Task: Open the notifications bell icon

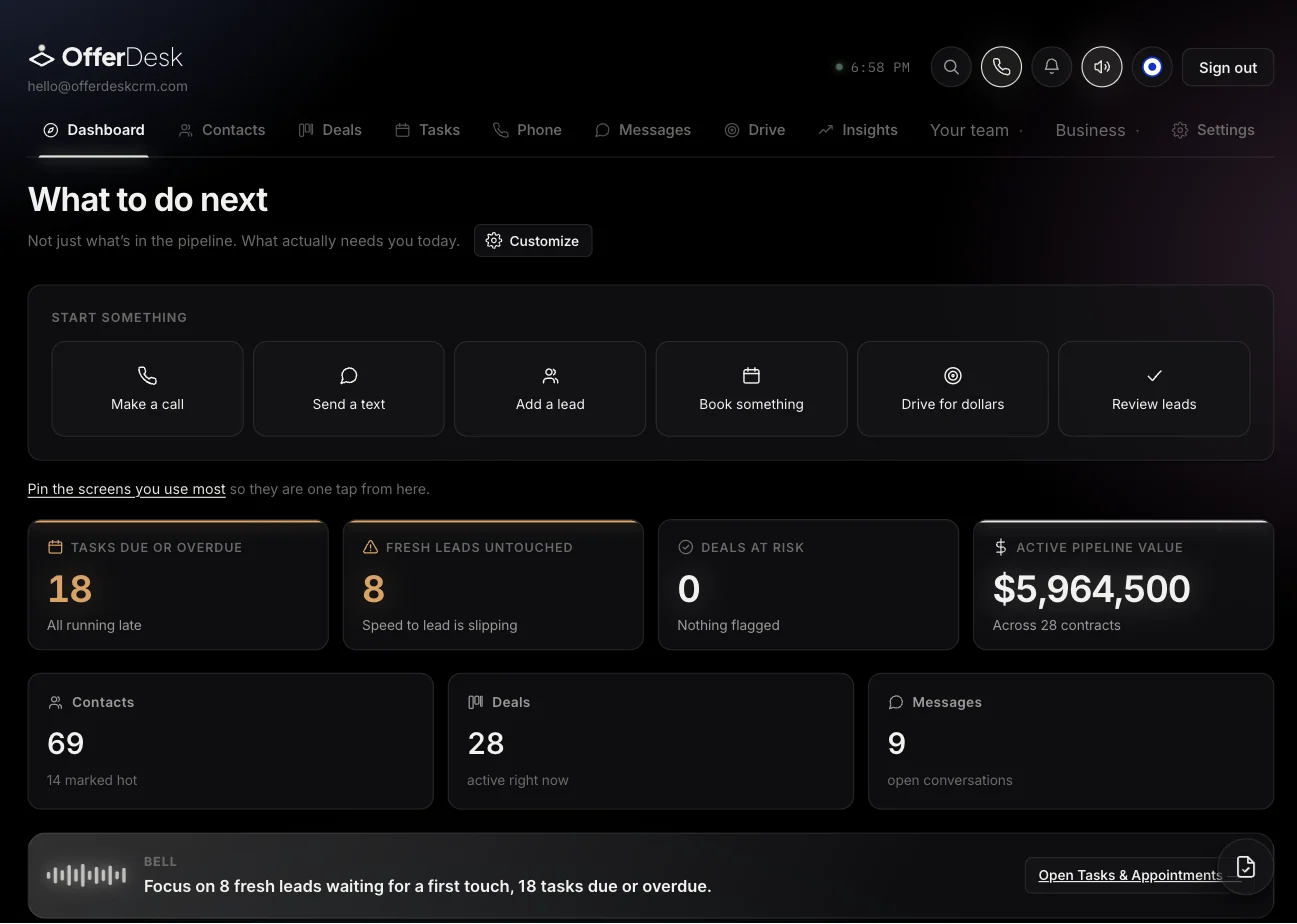Action: coord(1051,68)
